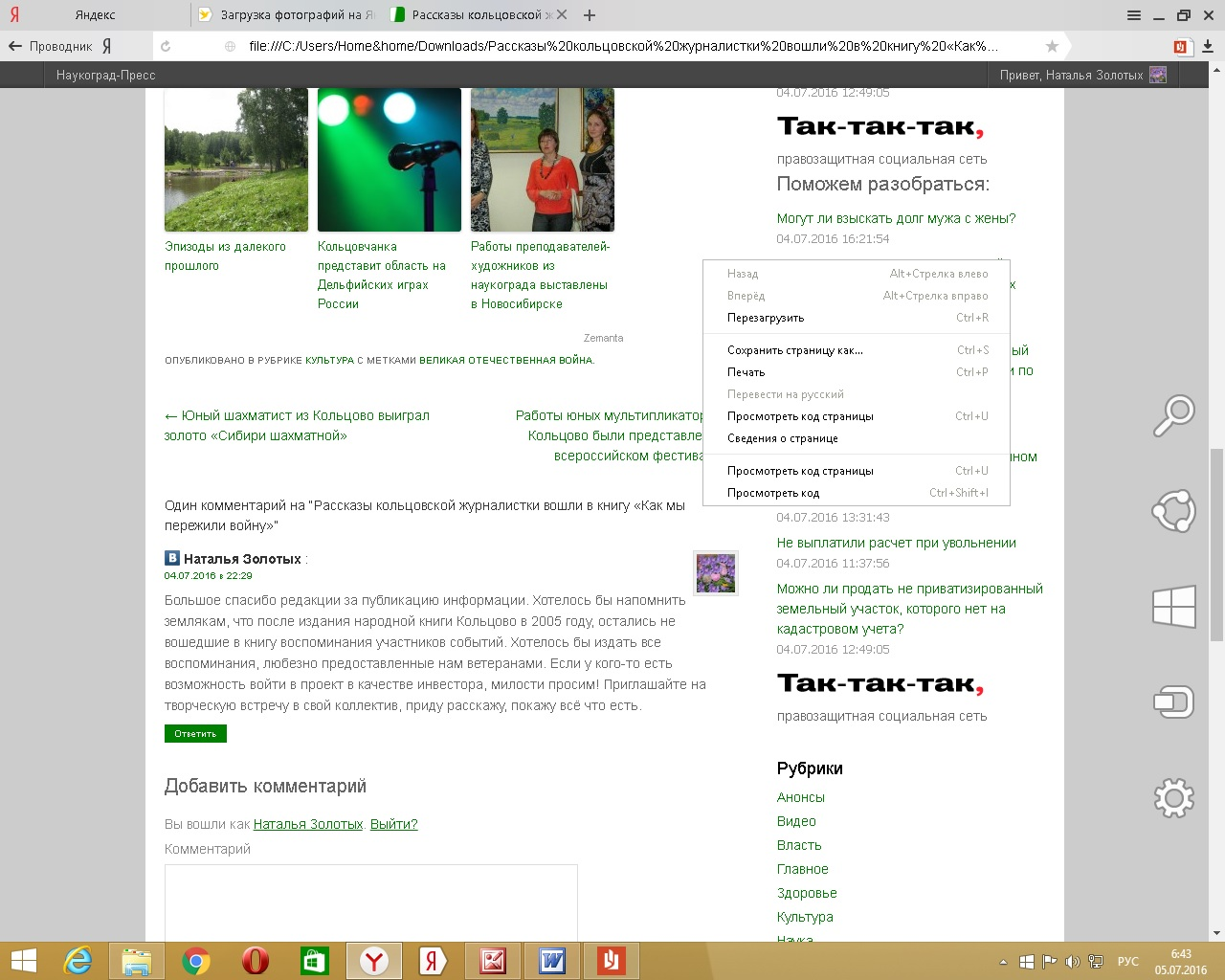Screen dimensions: 1225x980
Task: Open Microsoft Word from taskbar
Action: pyautogui.click(x=552, y=961)
